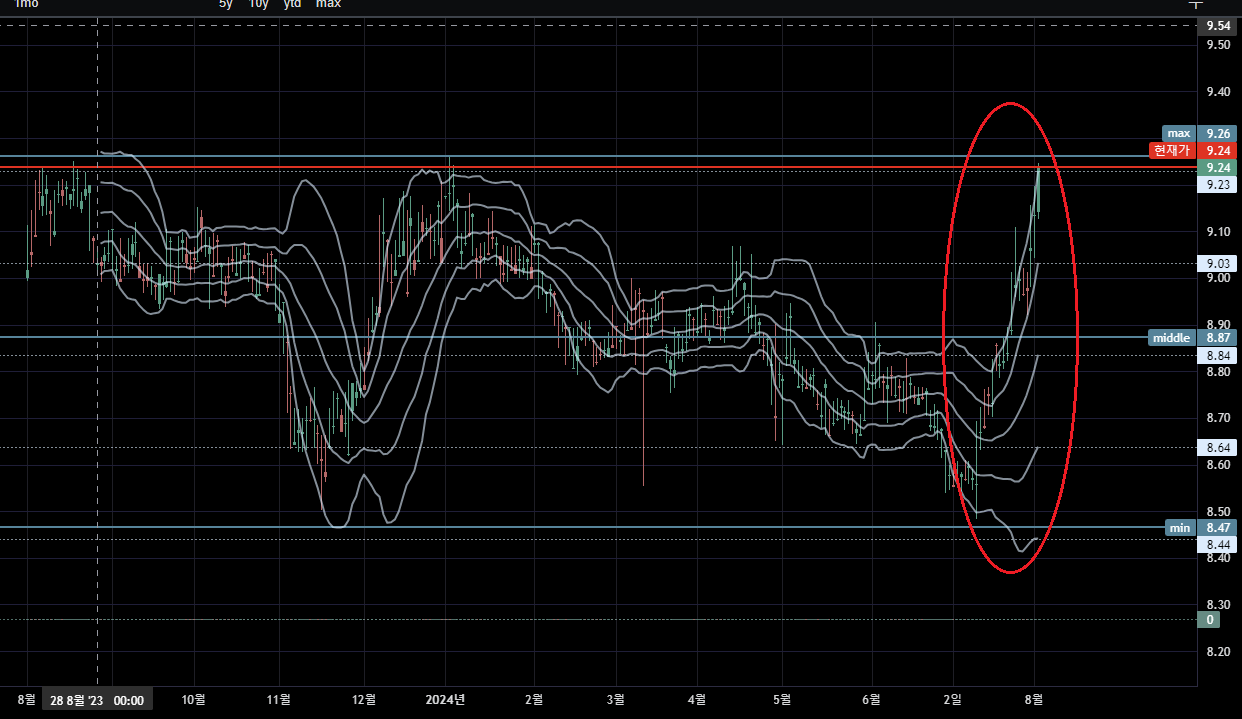Click the 11월 time axis label
This screenshot has width=1242, height=719.
(x=279, y=700)
